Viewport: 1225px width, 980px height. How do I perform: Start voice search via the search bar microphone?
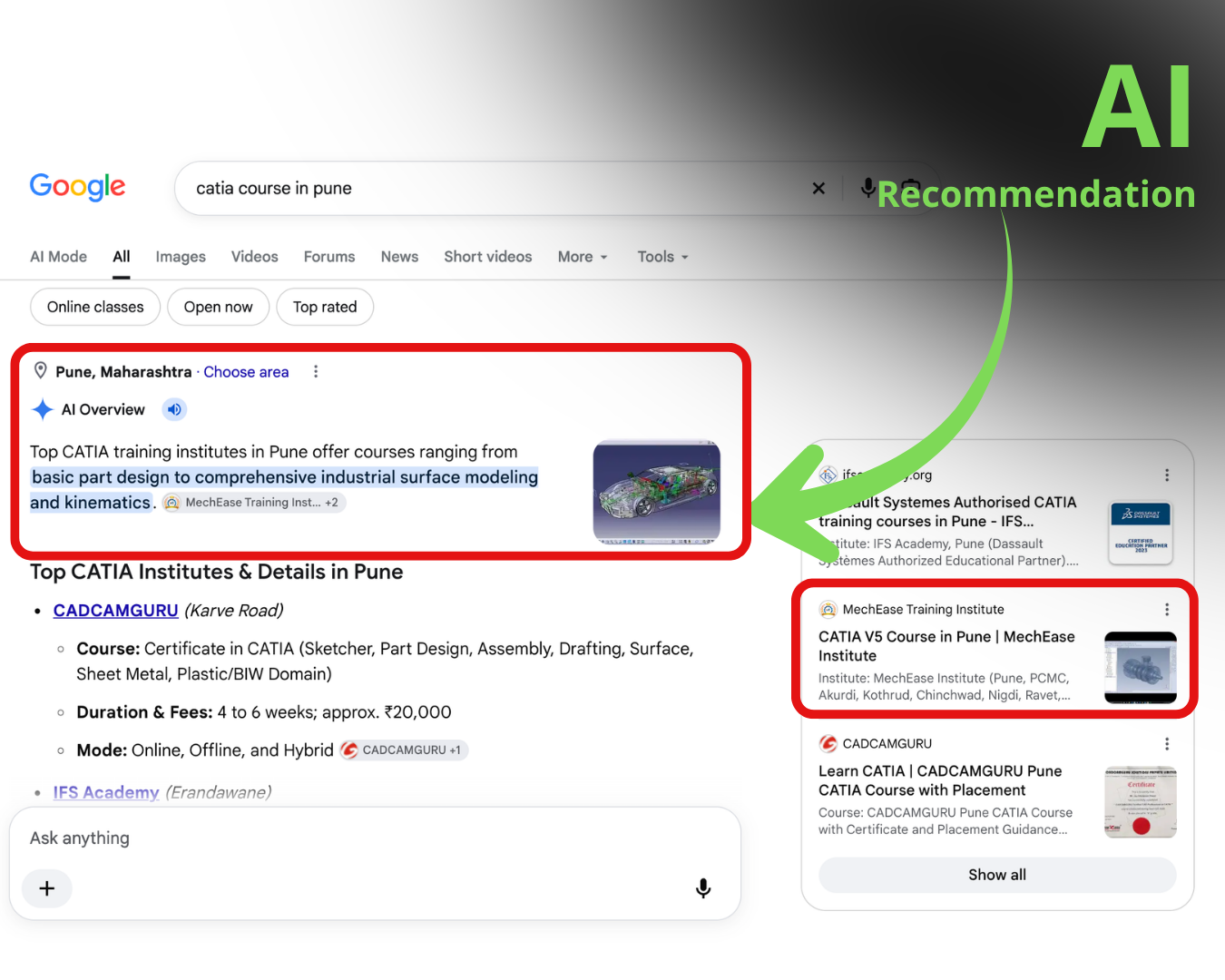tap(868, 188)
